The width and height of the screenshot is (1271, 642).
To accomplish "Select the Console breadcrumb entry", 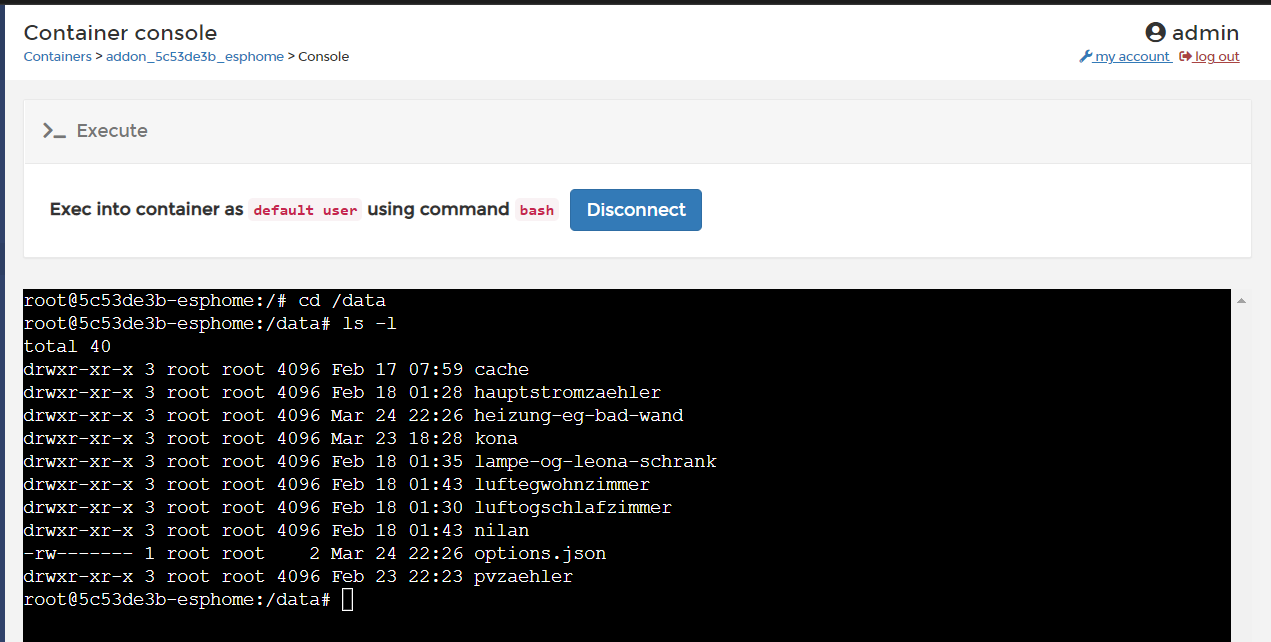I will point(323,56).
